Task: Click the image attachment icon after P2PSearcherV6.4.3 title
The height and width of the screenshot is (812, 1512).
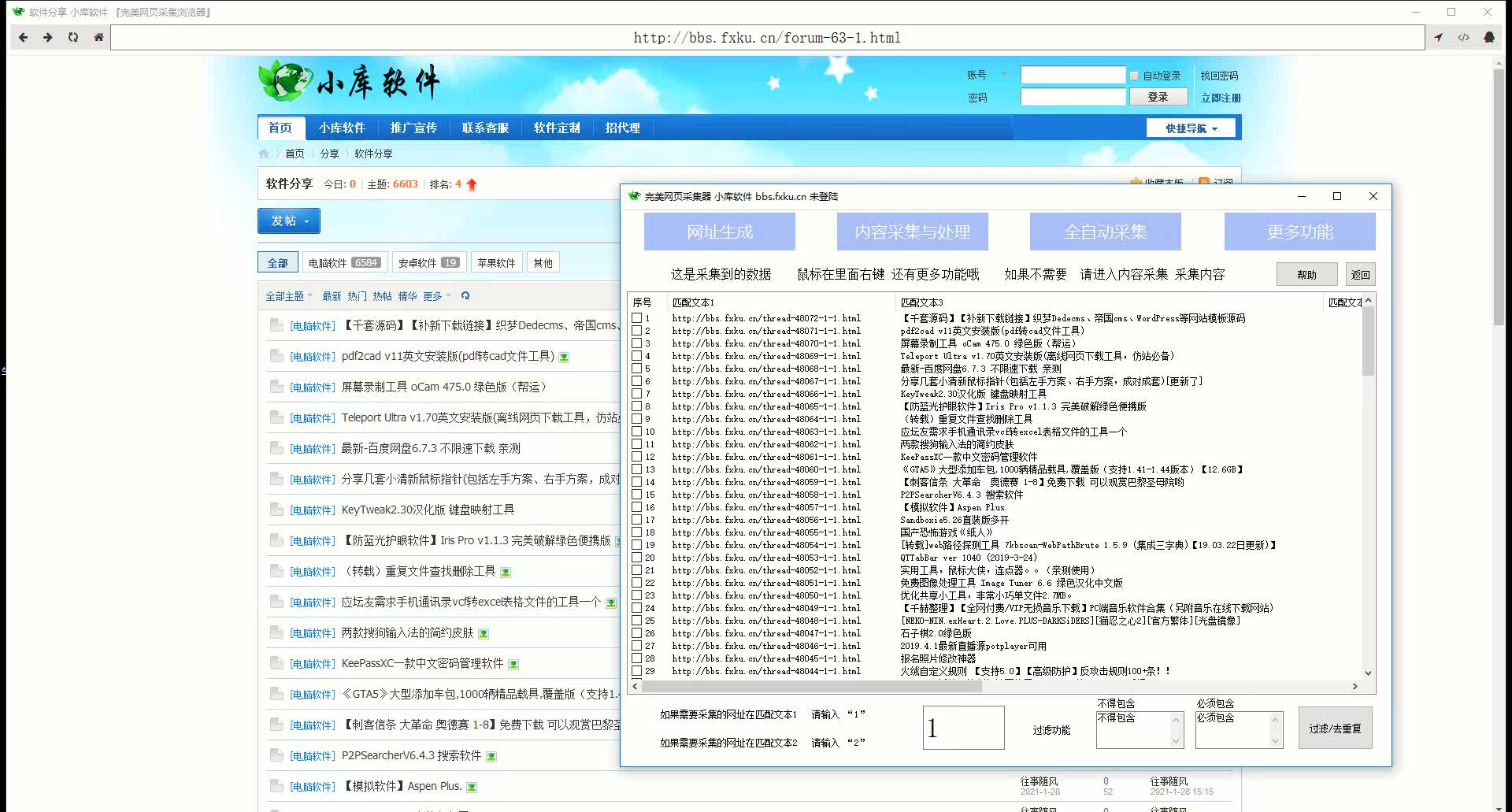Action: (x=491, y=757)
